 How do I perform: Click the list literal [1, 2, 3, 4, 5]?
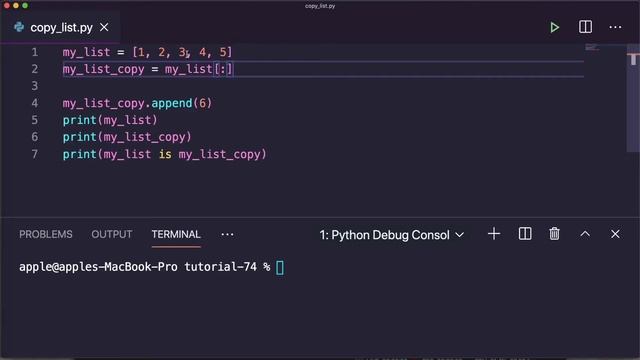click(182, 52)
